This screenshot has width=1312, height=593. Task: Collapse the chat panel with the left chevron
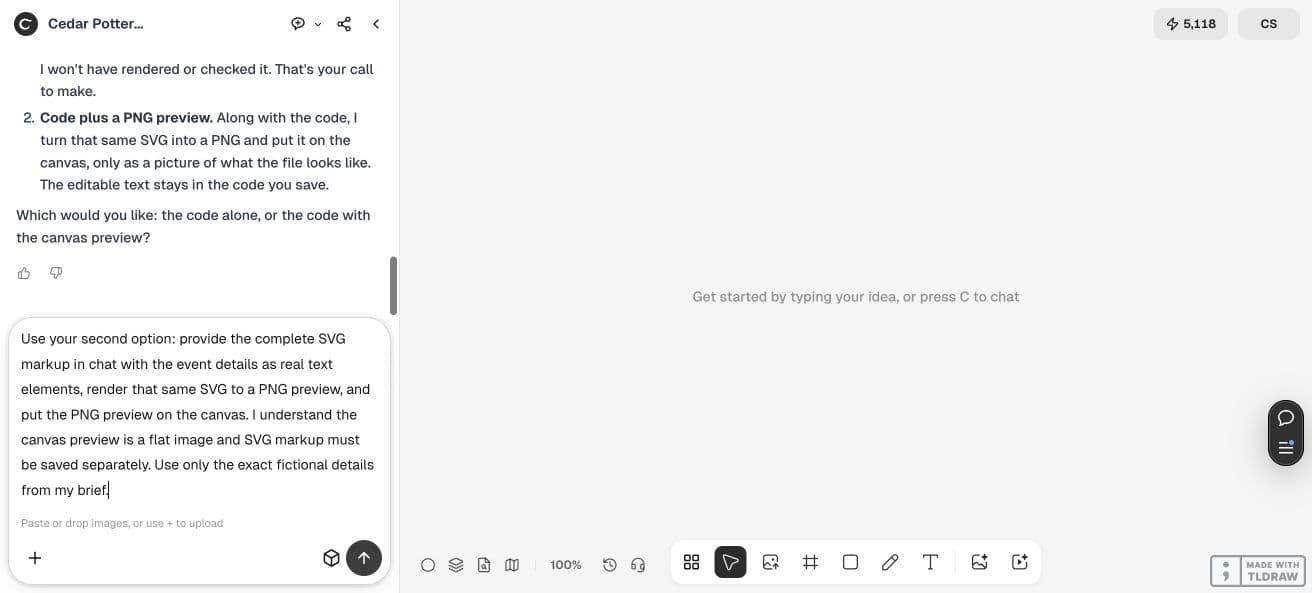pos(376,24)
